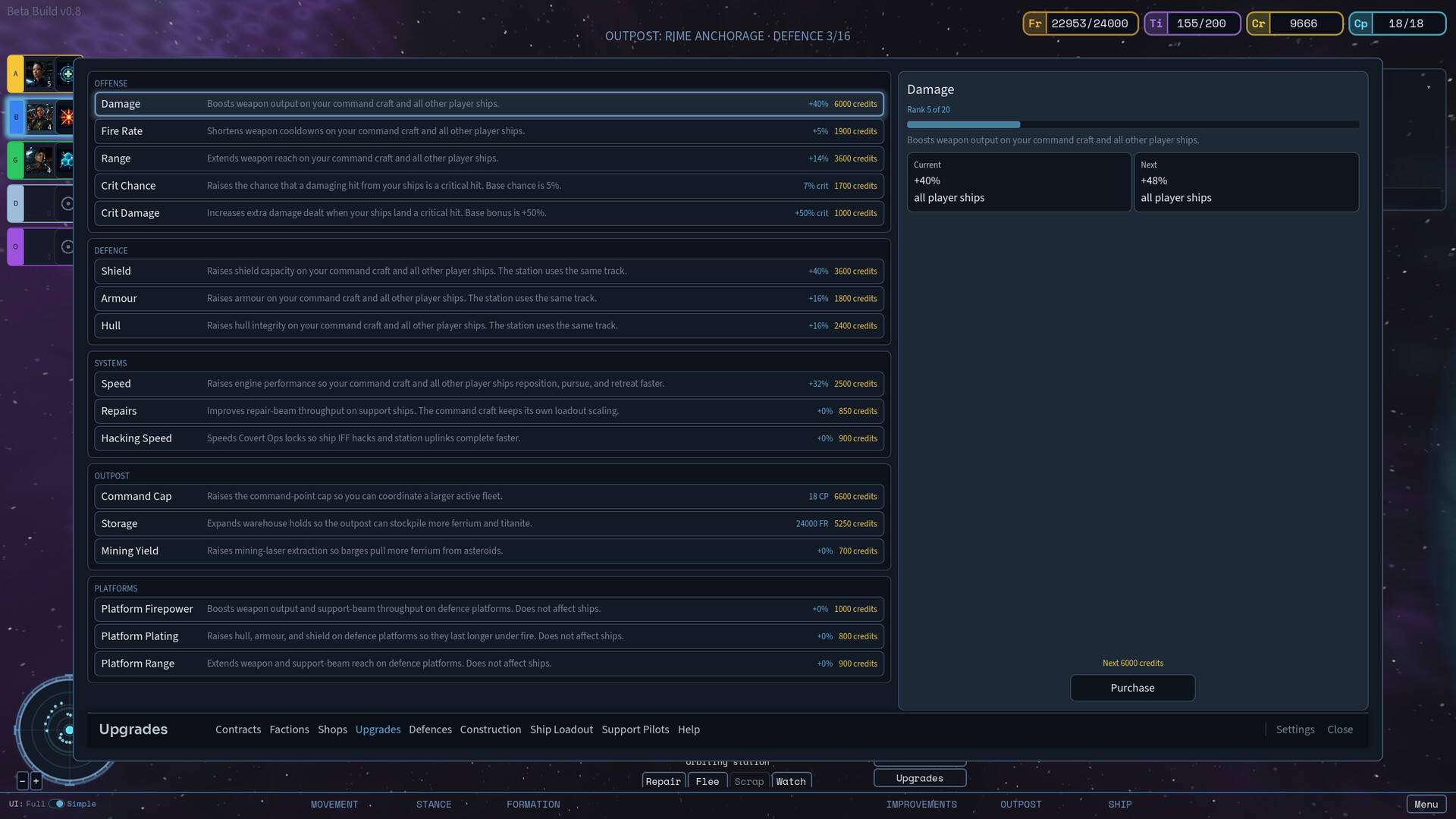Open the MOVEMENT bottom bar menu
Image resolution: width=1456 pixels, height=819 pixels.
click(334, 804)
